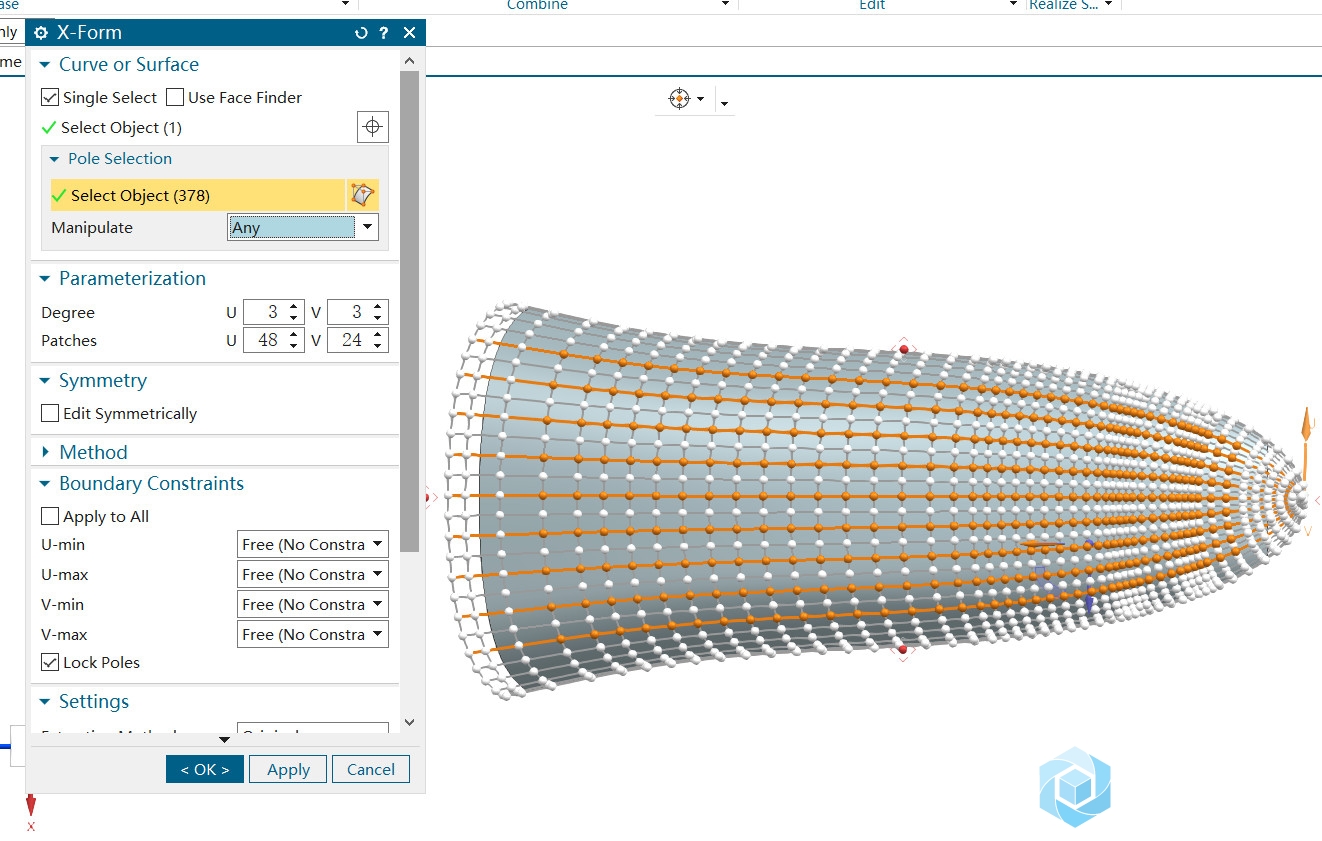Click the Degree V stepper arrows
The image size is (1322, 841).
[x=378, y=312]
